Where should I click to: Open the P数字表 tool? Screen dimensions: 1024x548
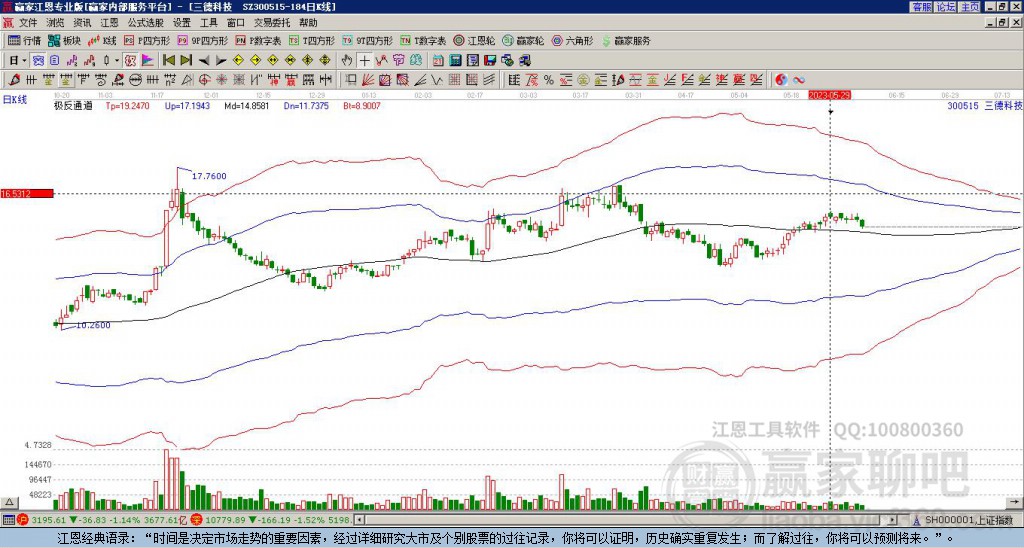click(x=259, y=40)
